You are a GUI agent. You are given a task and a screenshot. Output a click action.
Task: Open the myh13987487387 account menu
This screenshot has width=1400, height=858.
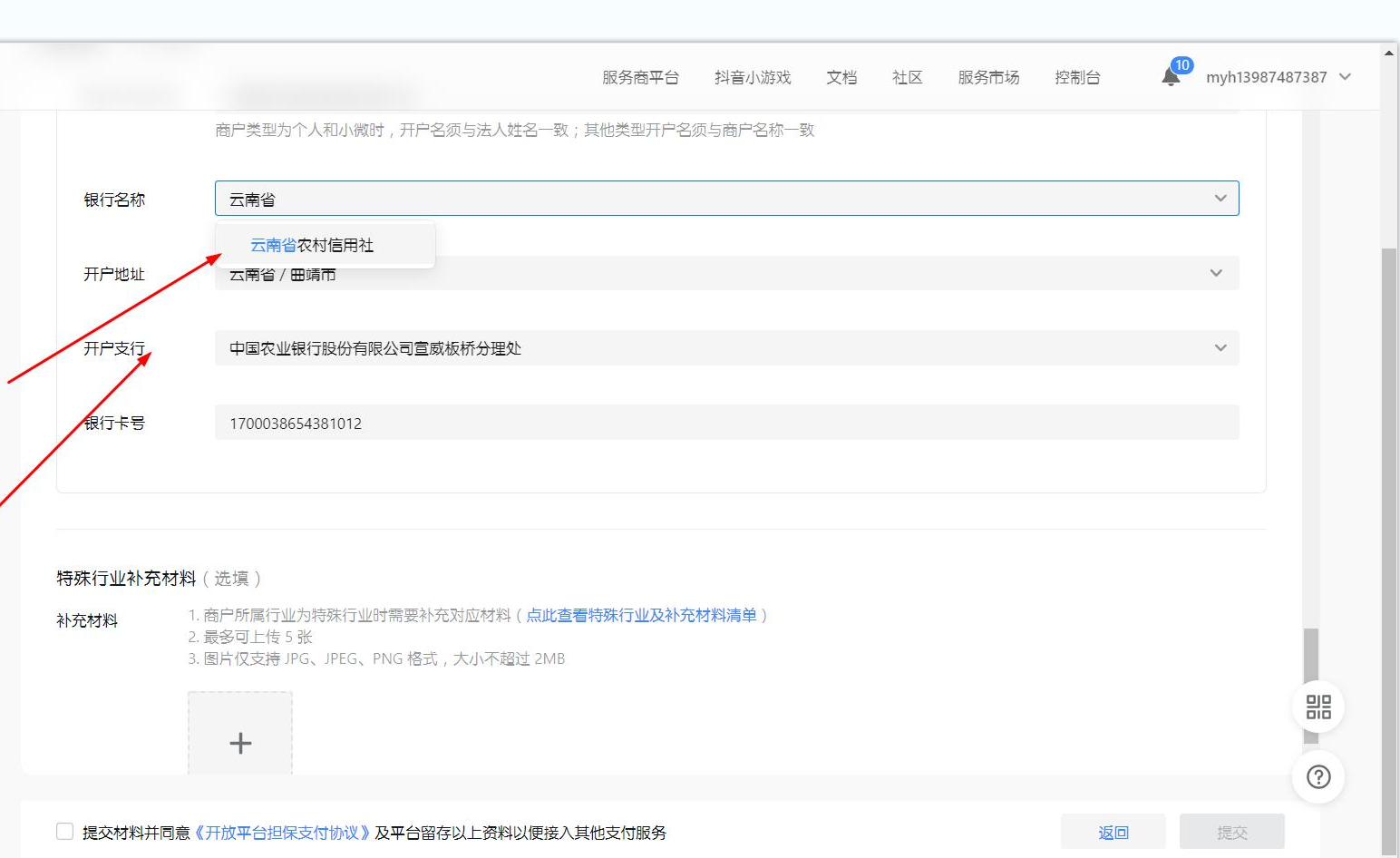[x=1278, y=77]
